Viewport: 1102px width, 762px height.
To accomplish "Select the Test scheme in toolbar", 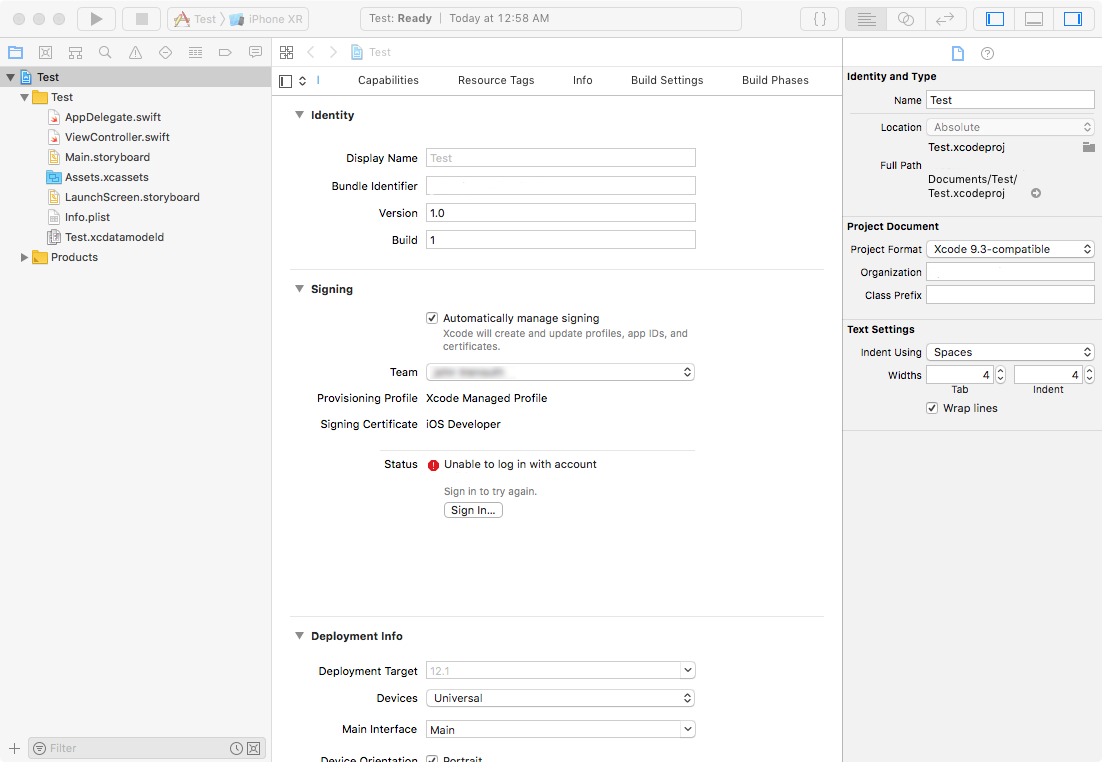I will coord(195,19).
